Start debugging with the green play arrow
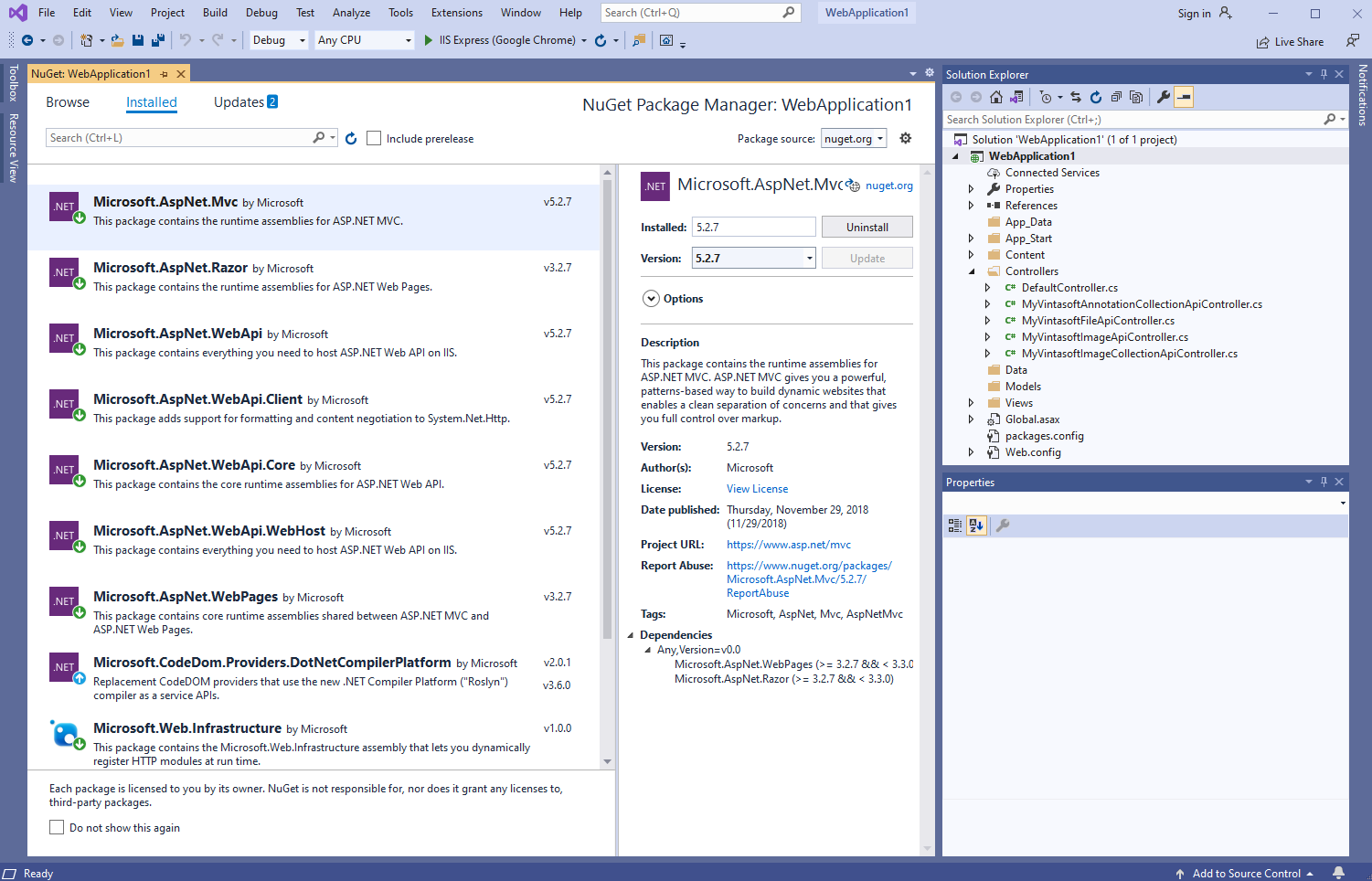Image resolution: width=1372 pixels, height=881 pixels. [x=428, y=40]
